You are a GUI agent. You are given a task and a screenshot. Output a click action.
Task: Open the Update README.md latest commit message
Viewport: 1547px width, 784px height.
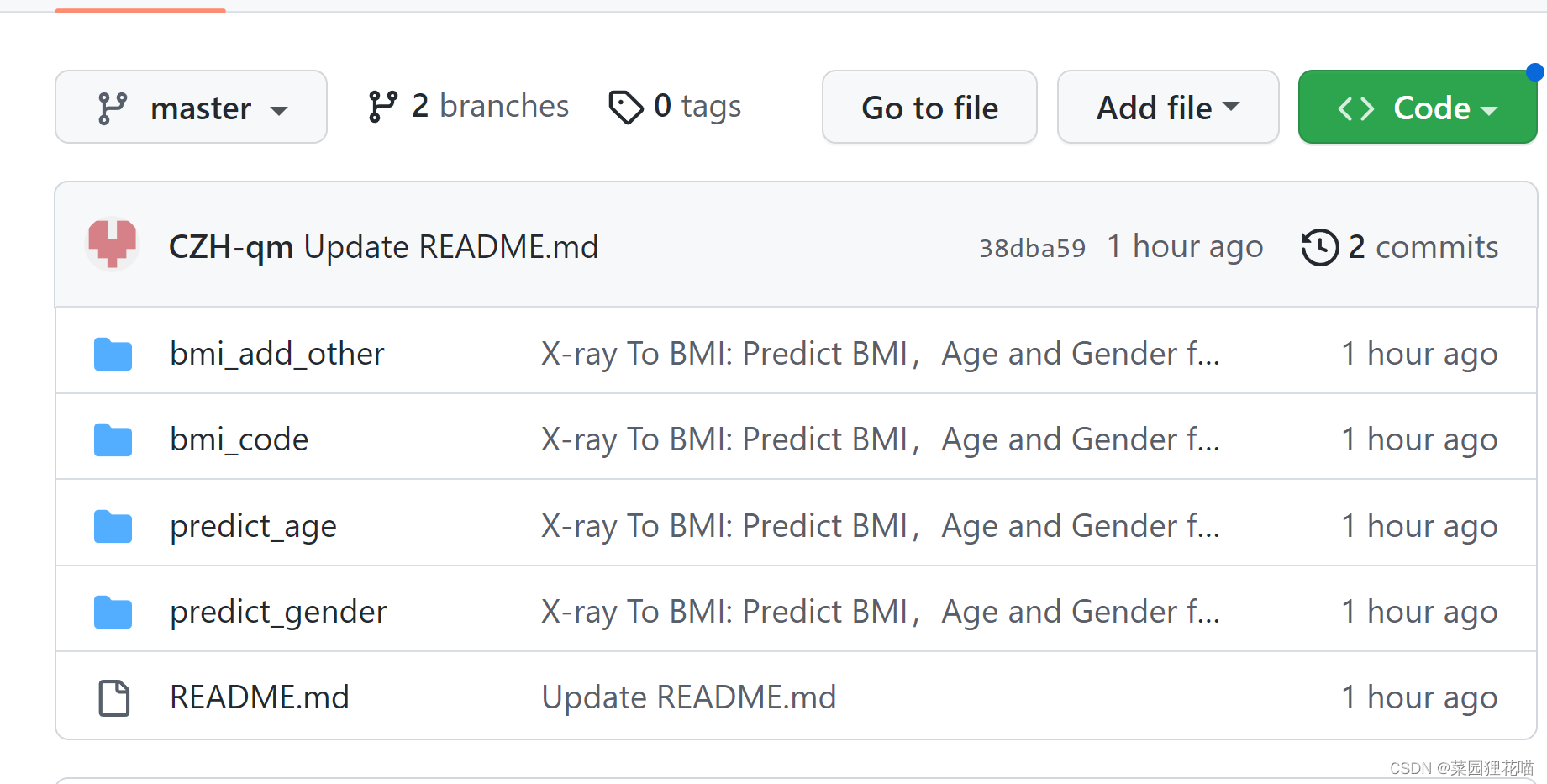[x=451, y=247]
